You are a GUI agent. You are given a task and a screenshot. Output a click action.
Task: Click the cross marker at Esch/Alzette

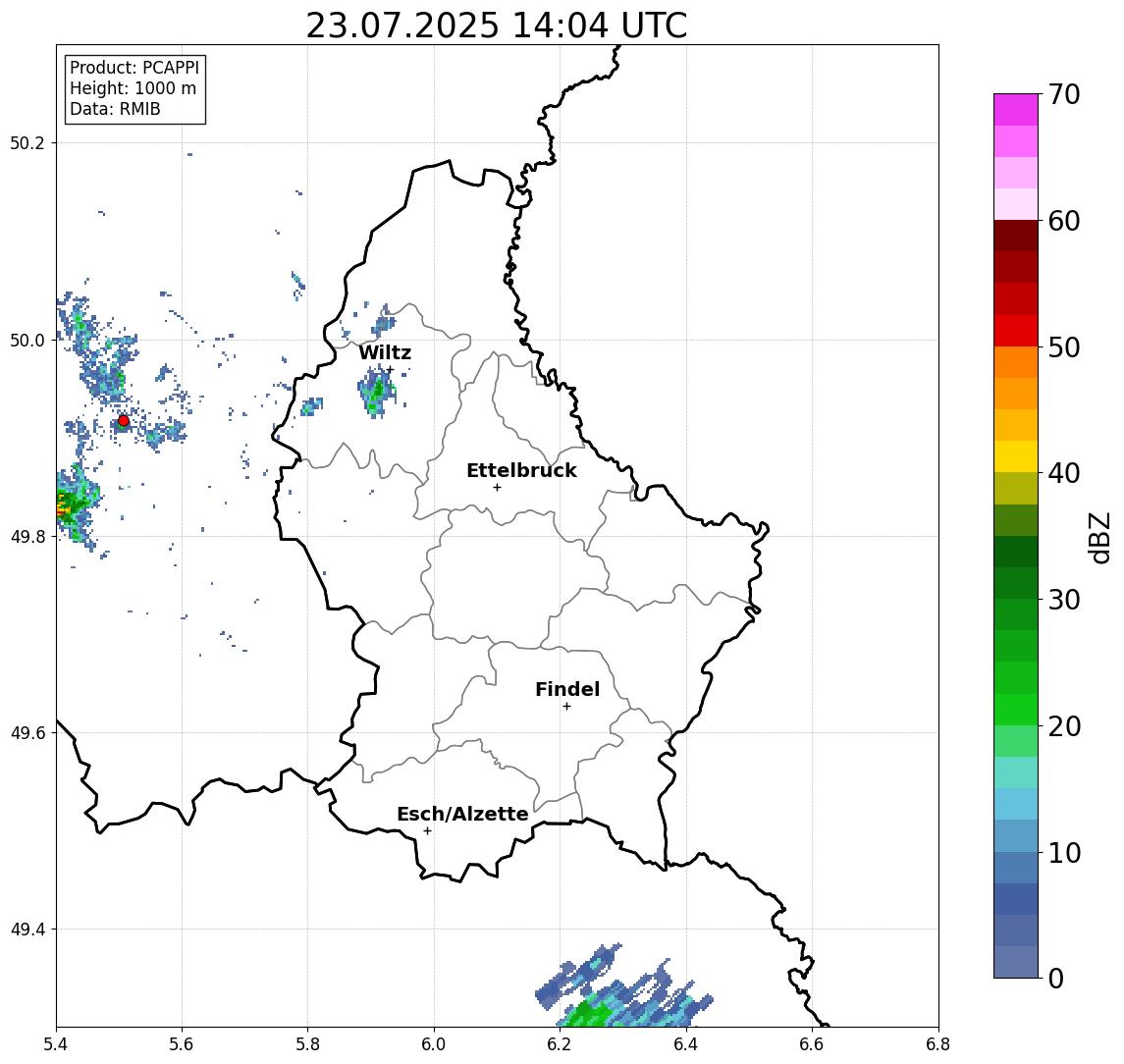[427, 831]
